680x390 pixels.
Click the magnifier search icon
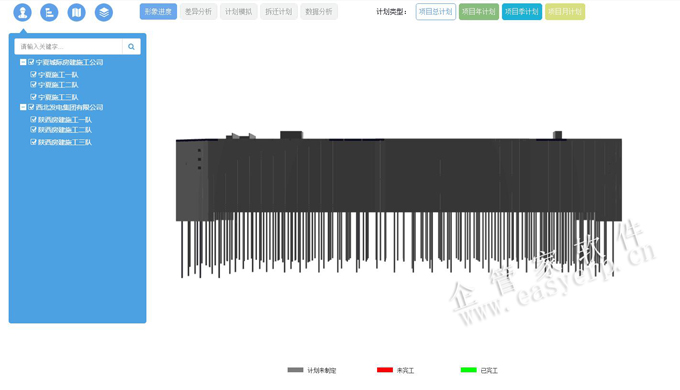pyautogui.click(x=131, y=46)
